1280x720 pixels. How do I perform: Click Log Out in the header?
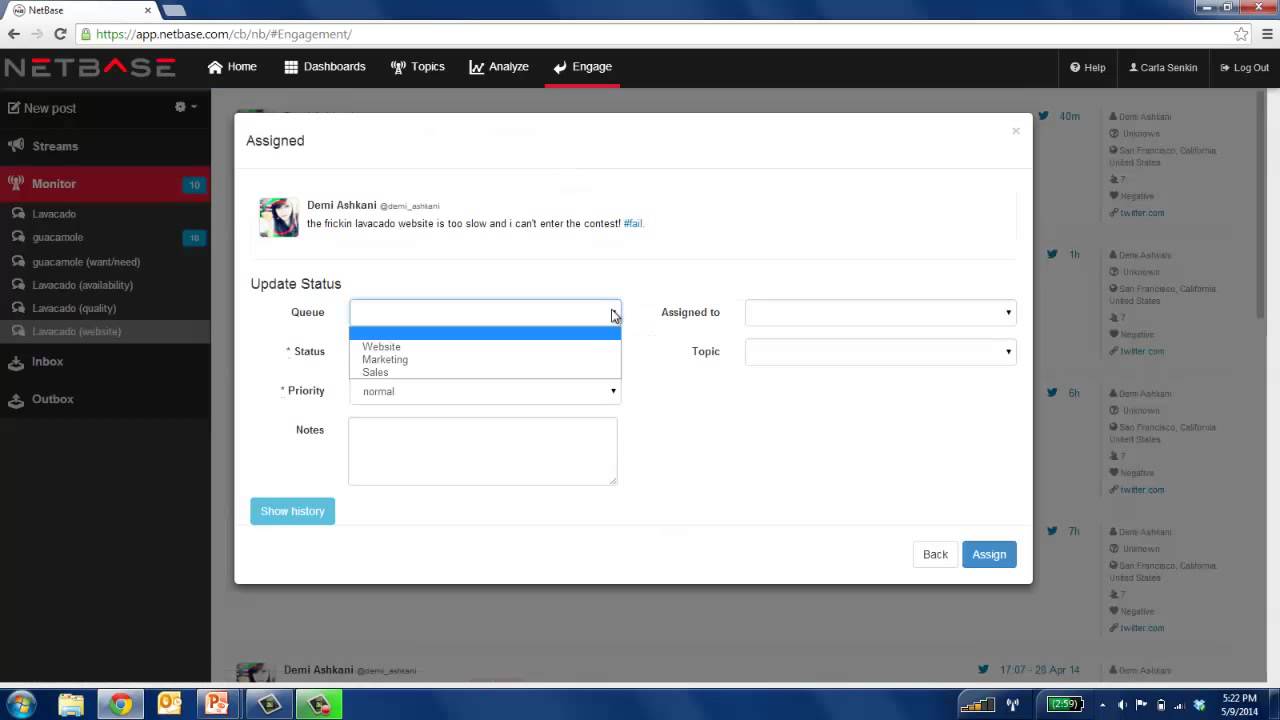tap(1245, 68)
